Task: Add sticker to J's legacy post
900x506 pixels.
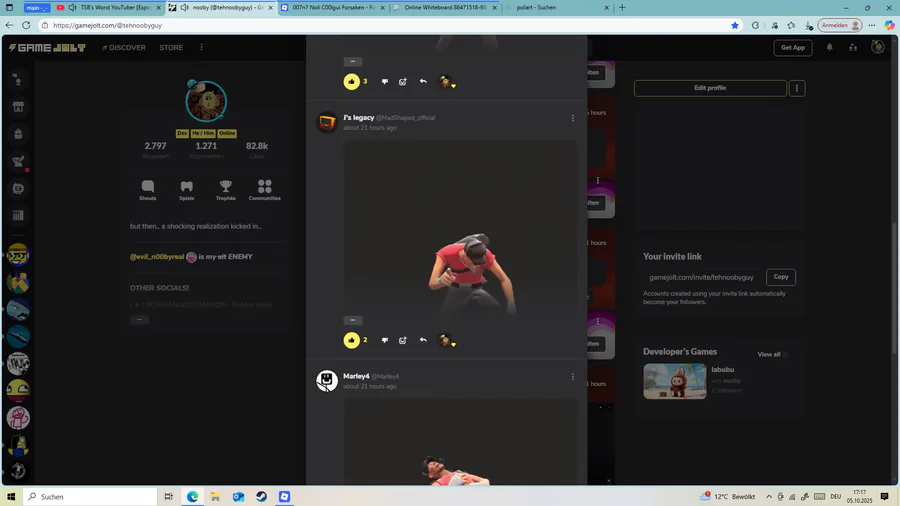Action: [x=403, y=340]
